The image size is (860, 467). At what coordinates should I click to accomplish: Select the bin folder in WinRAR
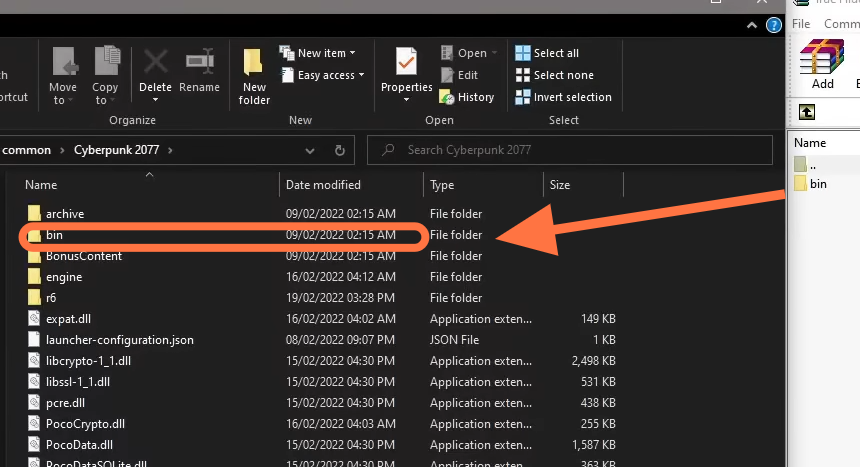point(818,184)
